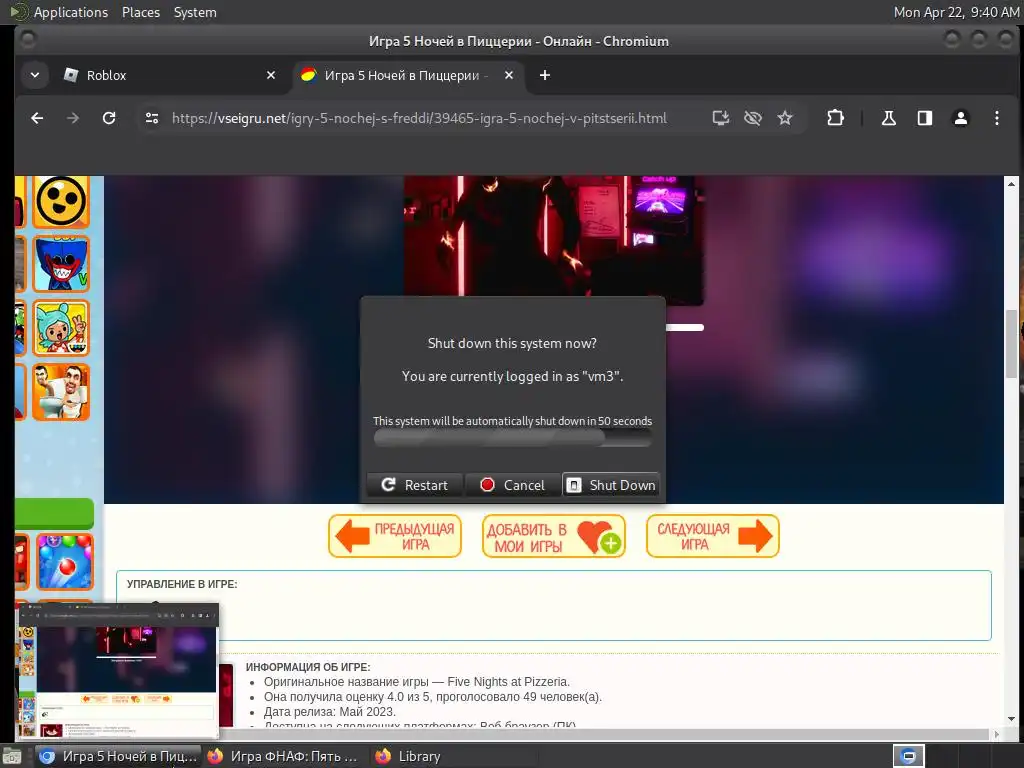Switch to the Roblox tab

point(170,75)
